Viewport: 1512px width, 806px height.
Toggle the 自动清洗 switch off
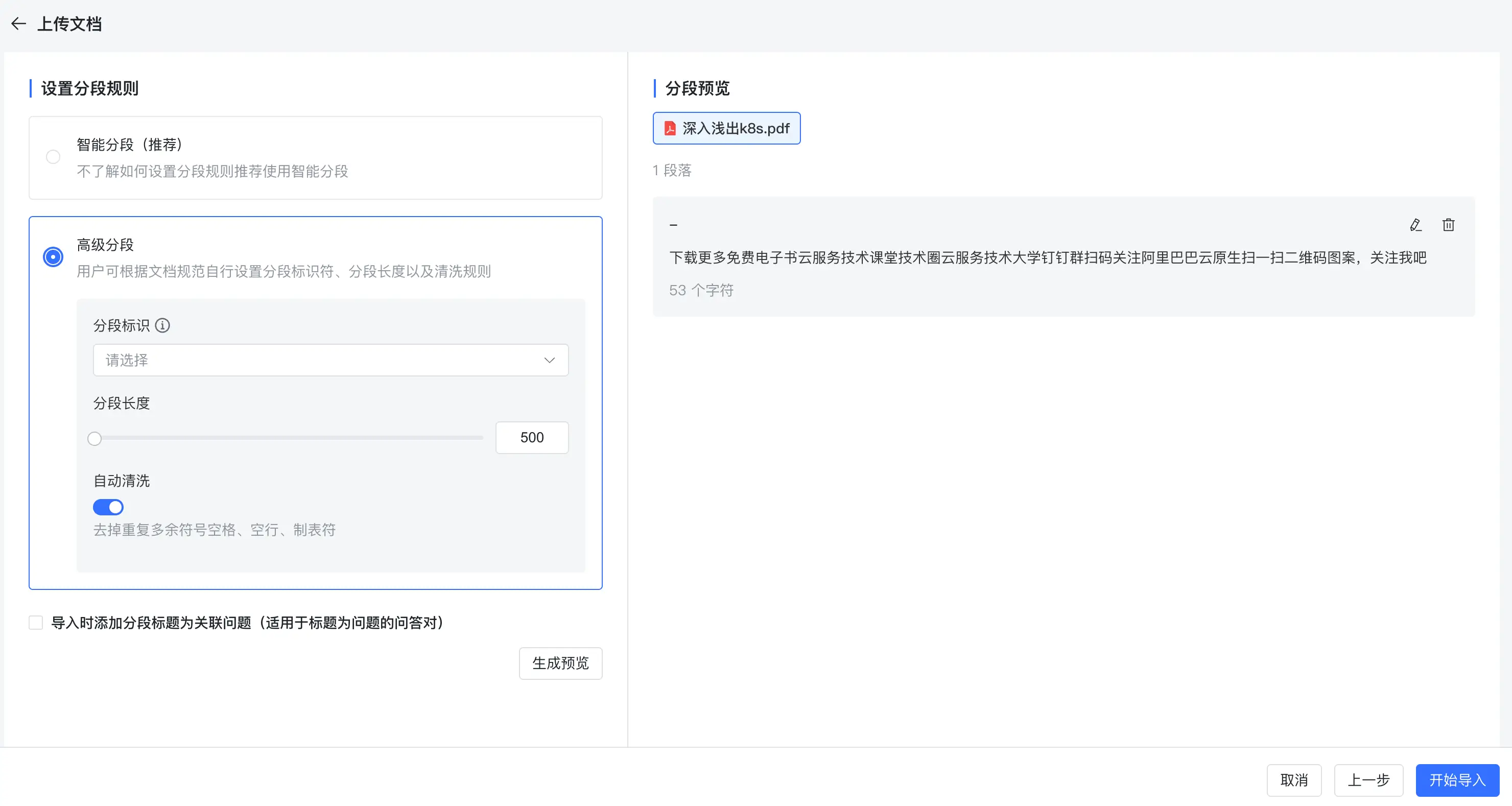[108, 507]
